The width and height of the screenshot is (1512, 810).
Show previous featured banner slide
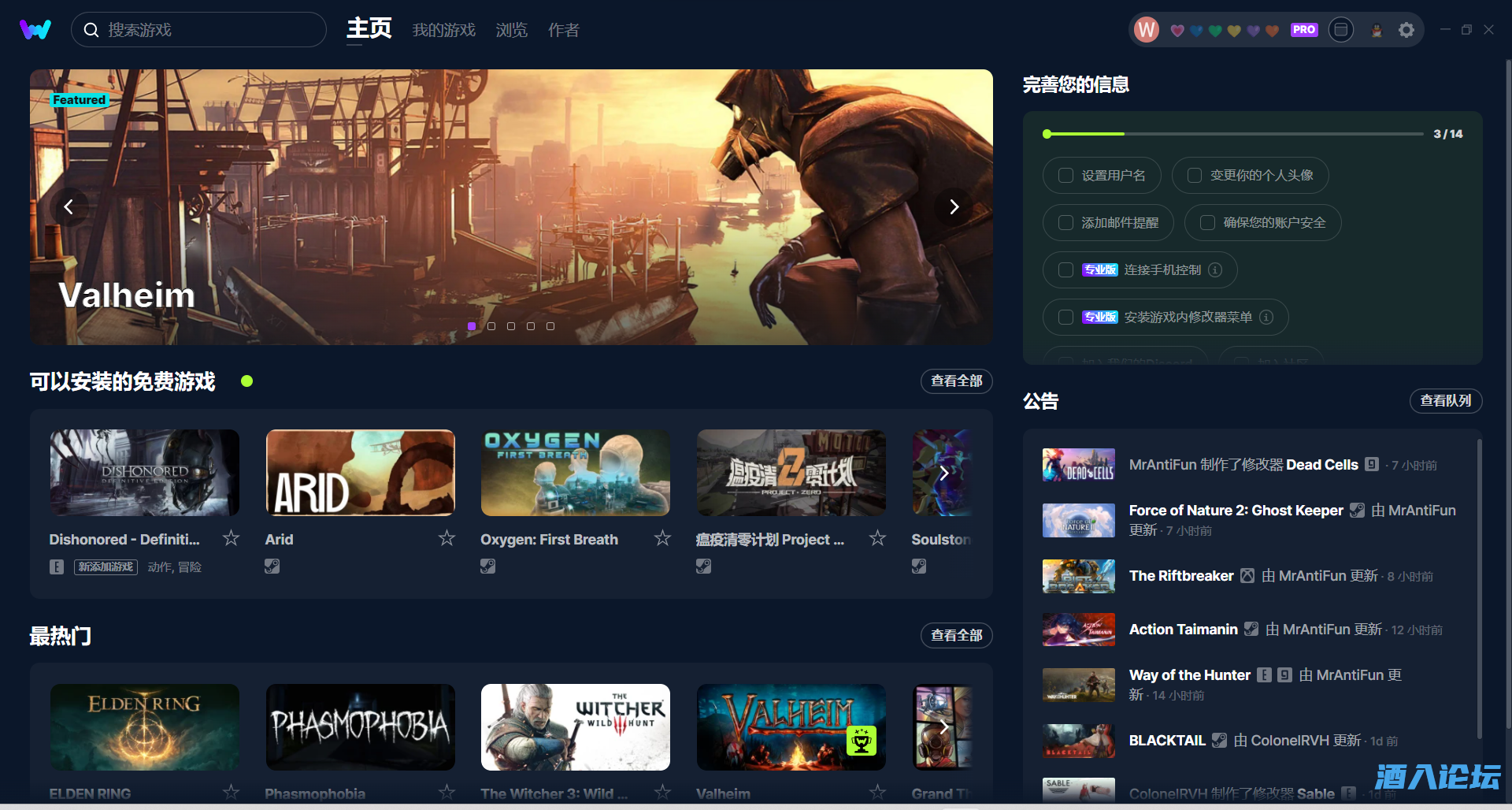[x=69, y=207]
